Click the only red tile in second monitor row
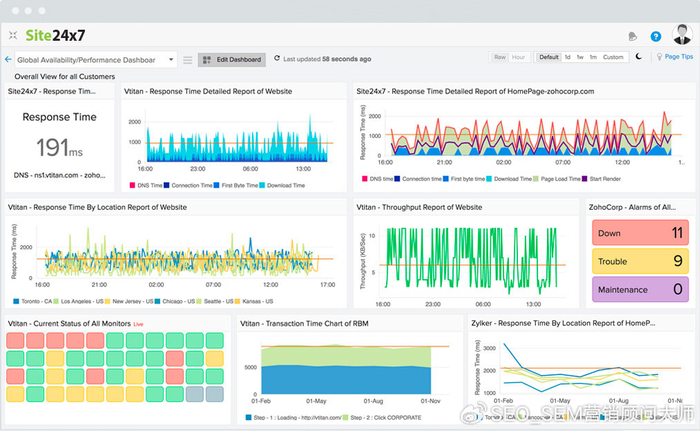The height and width of the screenshot is (431, 700). pyautogui.click(x=175, y=358)
